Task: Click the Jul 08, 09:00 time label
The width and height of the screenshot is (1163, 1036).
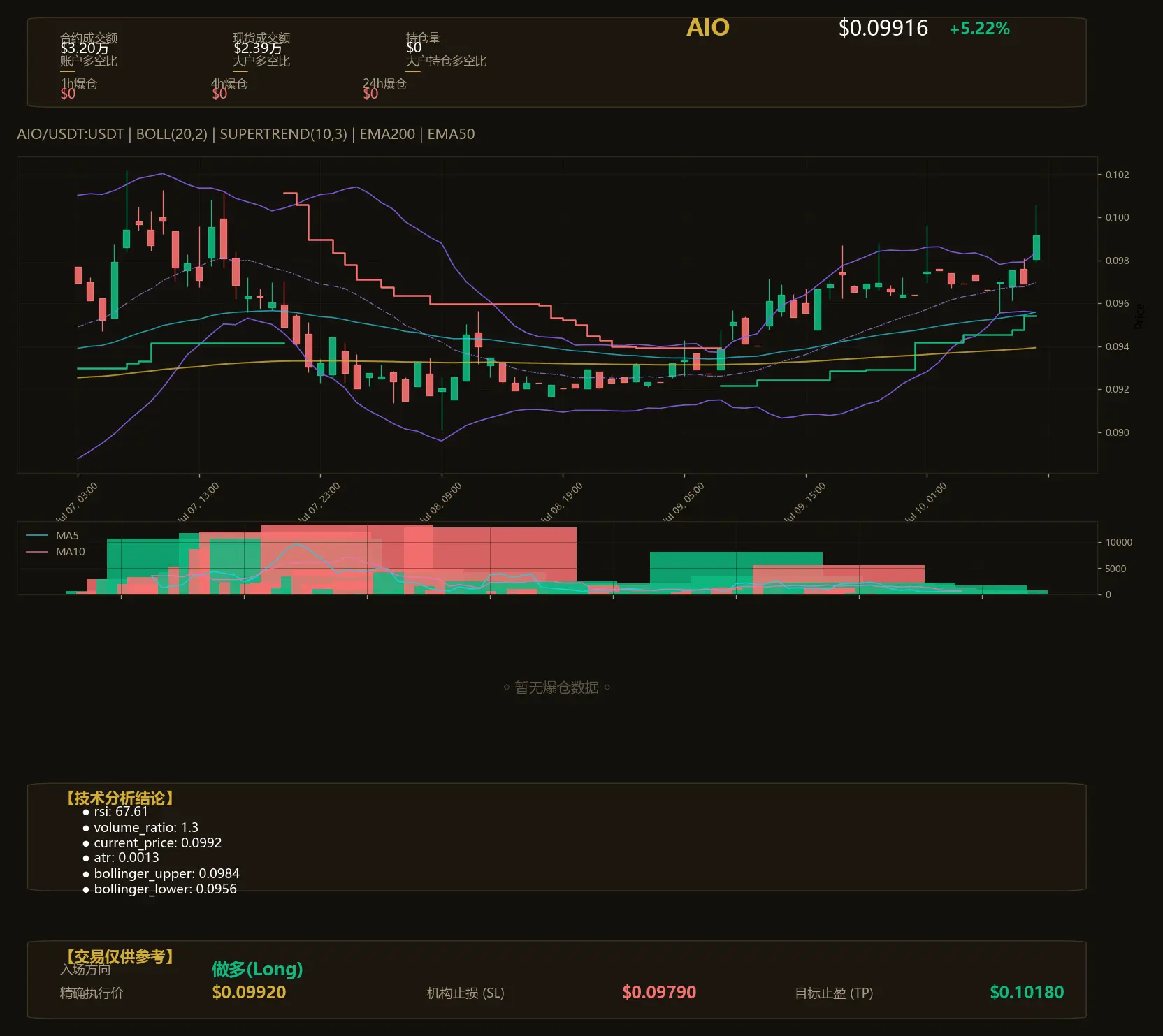Action: (440, 503)
